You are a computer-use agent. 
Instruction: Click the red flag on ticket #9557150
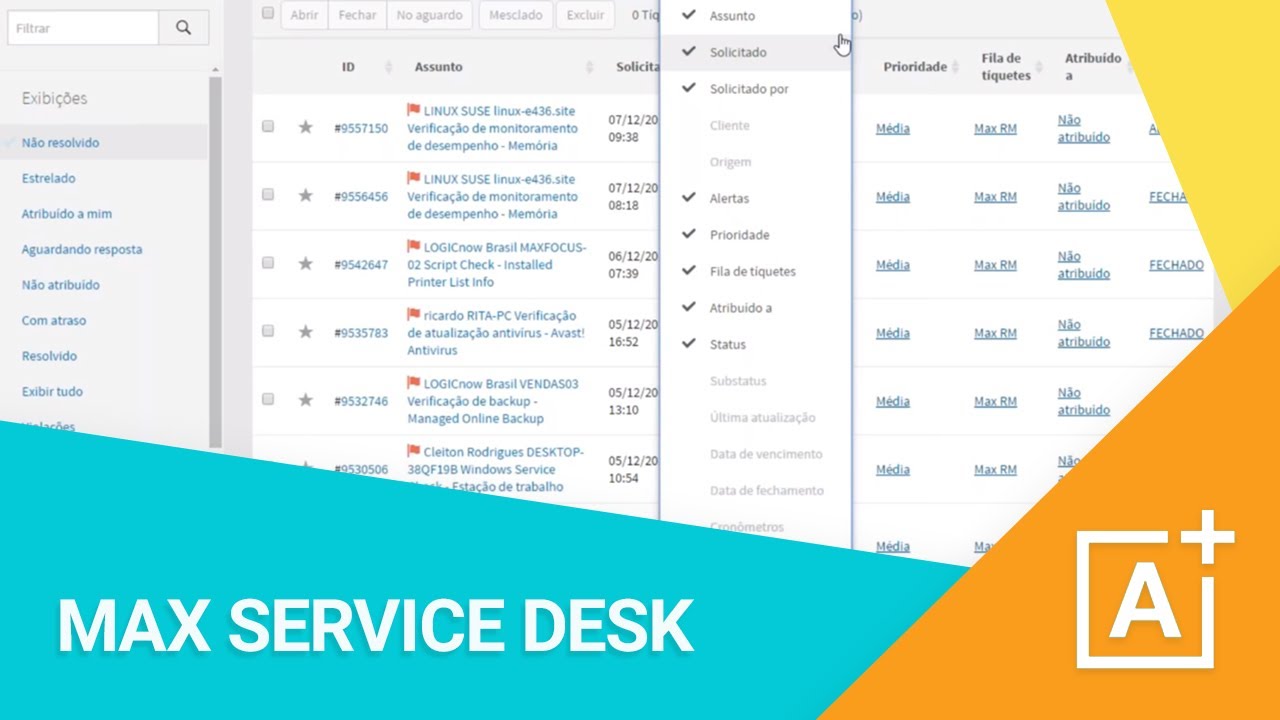coord(413,110)
